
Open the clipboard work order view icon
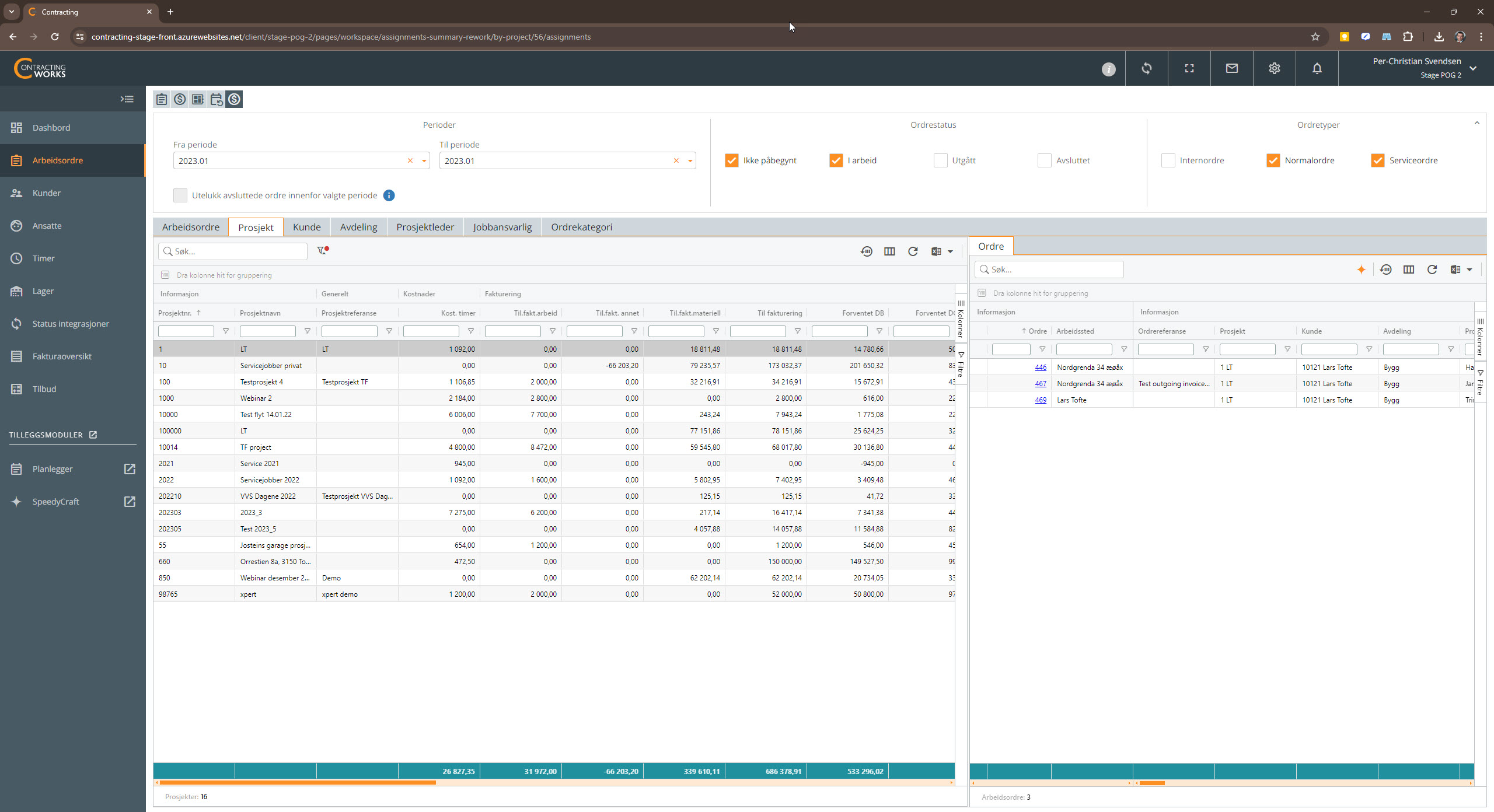click(162, 99)
